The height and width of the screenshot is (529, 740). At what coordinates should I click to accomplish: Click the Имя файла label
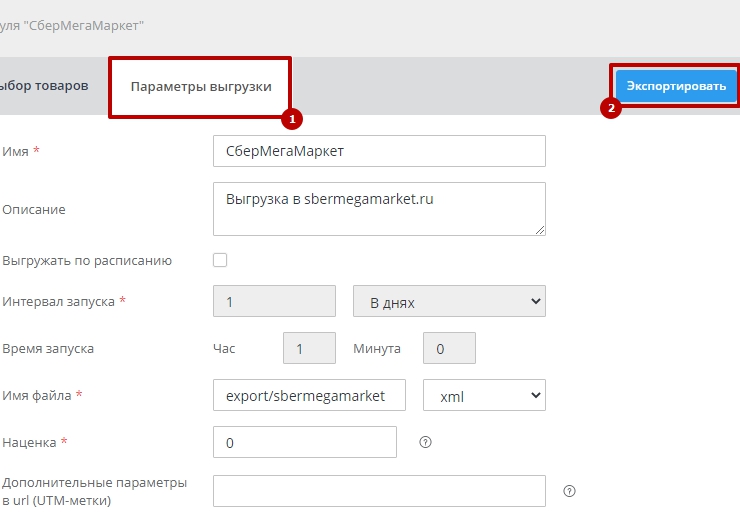pos(37,395)
